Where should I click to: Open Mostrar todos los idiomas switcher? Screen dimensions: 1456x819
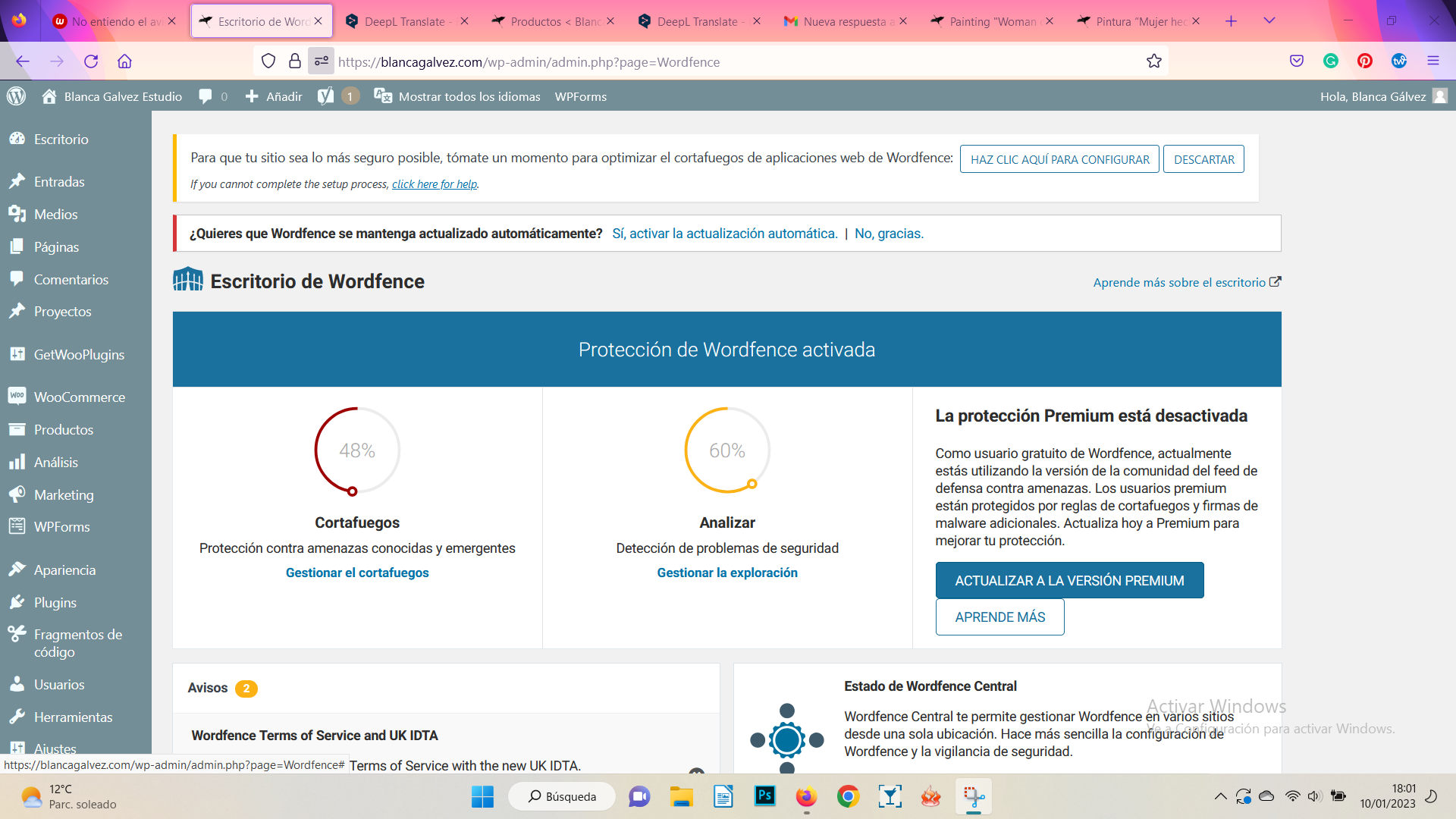pos(457,96)
